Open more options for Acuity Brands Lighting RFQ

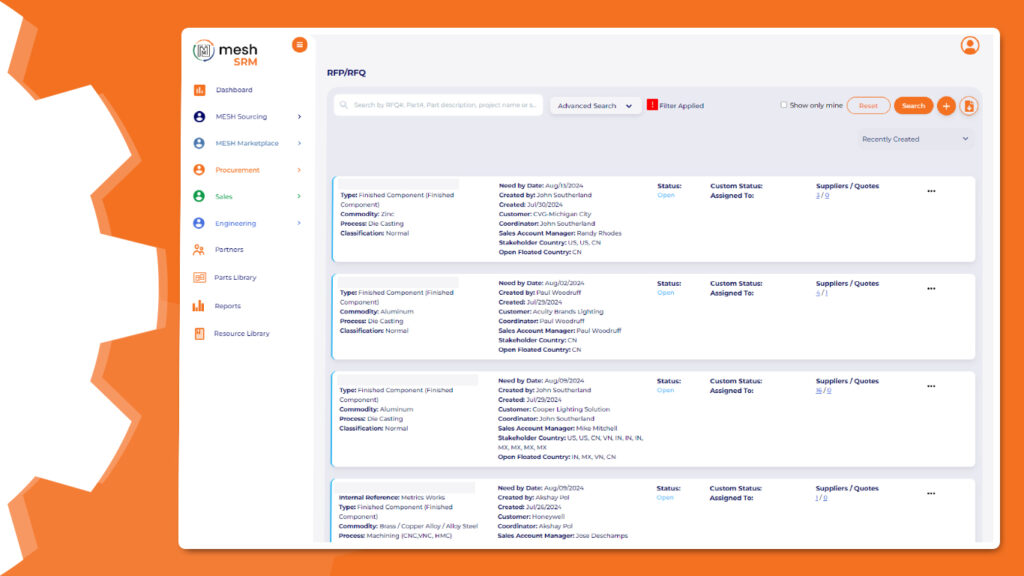[x=931, y=289]
